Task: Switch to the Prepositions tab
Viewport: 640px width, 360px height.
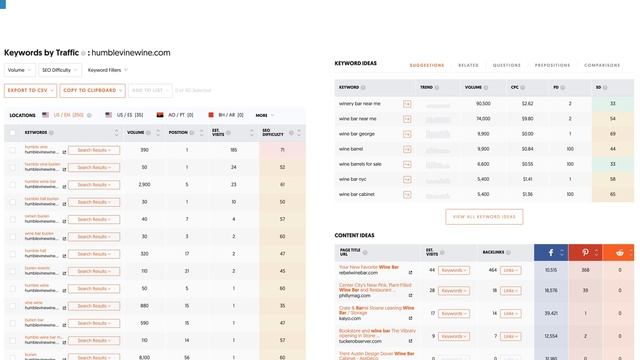Action: [552, 65]
